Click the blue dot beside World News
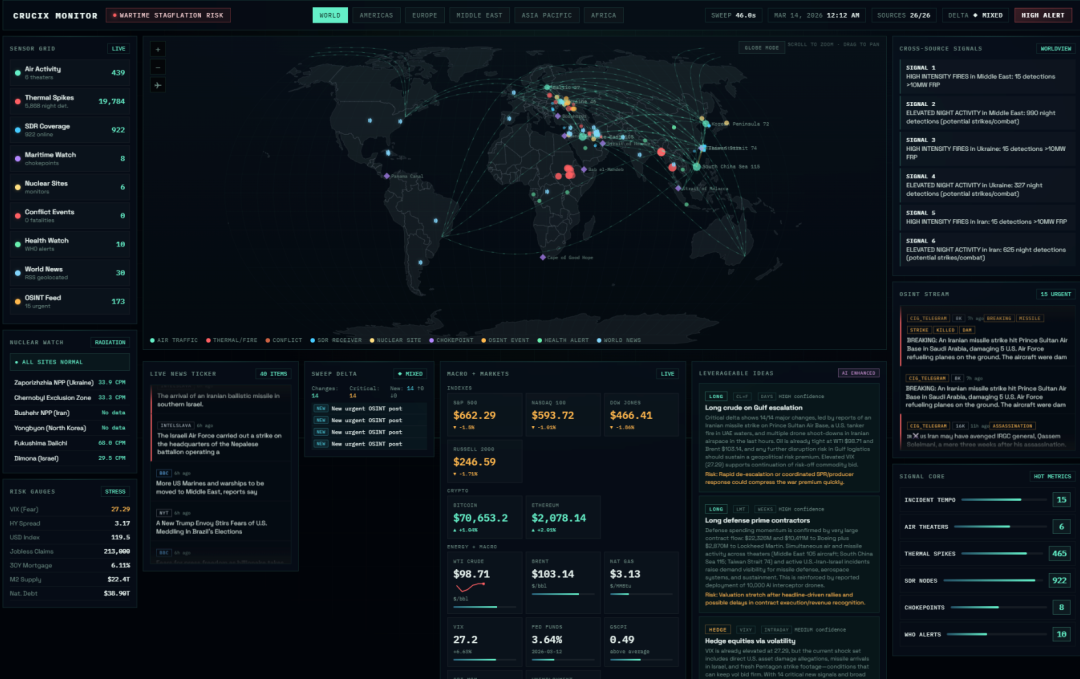The height and width of the screenshot is (679, 1080). tap(17, 273)
